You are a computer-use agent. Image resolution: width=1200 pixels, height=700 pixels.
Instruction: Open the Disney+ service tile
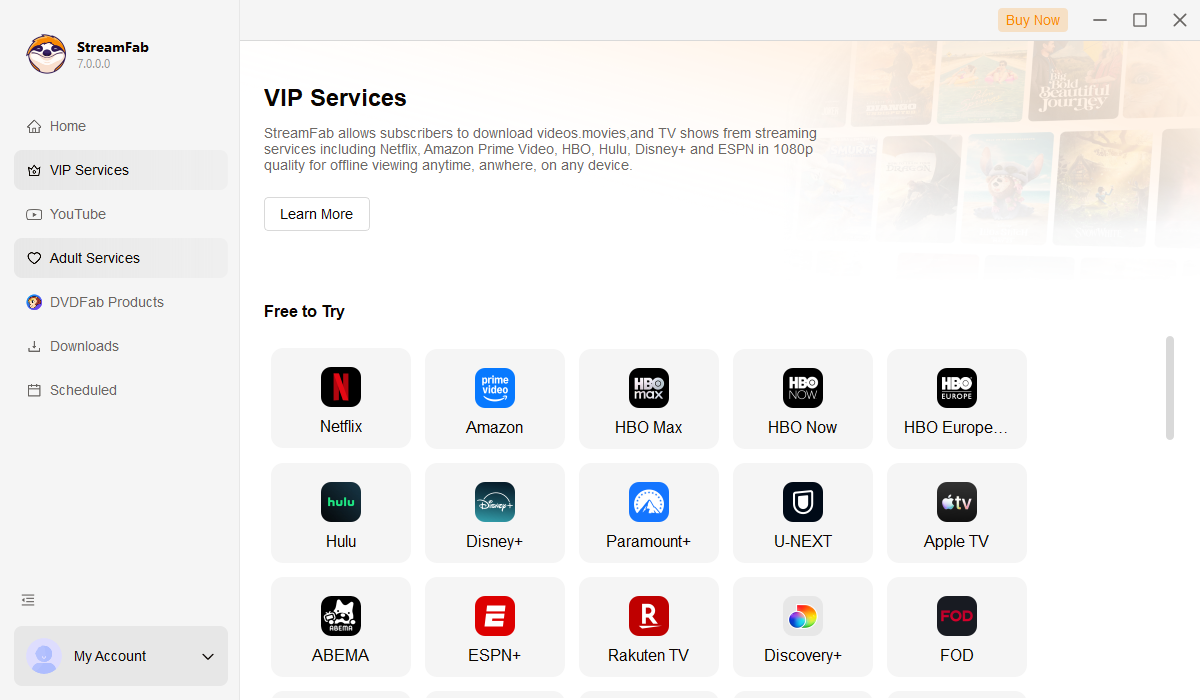(495, 512)
